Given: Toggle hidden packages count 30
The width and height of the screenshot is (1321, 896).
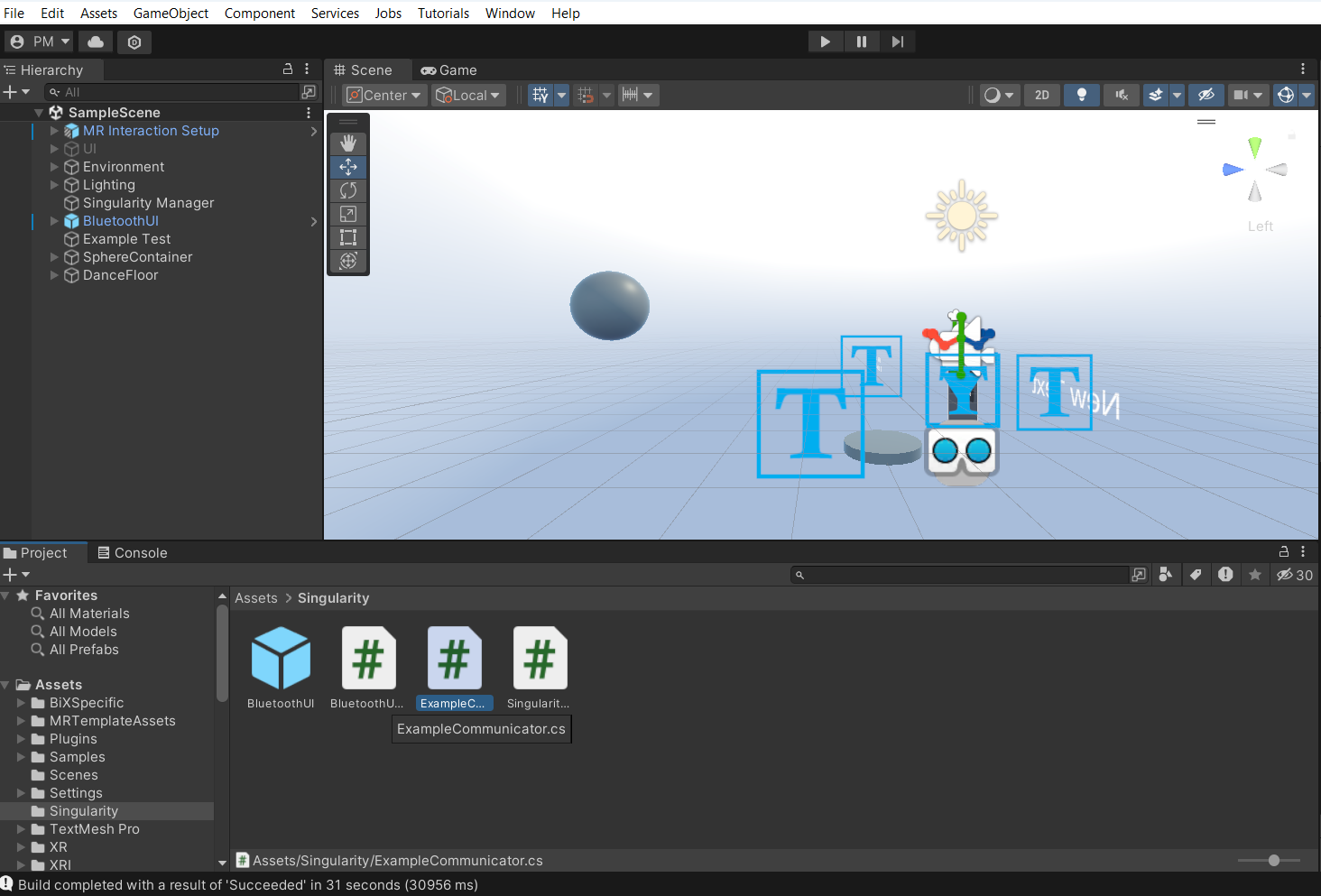Looking at the screenshot, I should pyautogui.click(x=1295, y=575).
